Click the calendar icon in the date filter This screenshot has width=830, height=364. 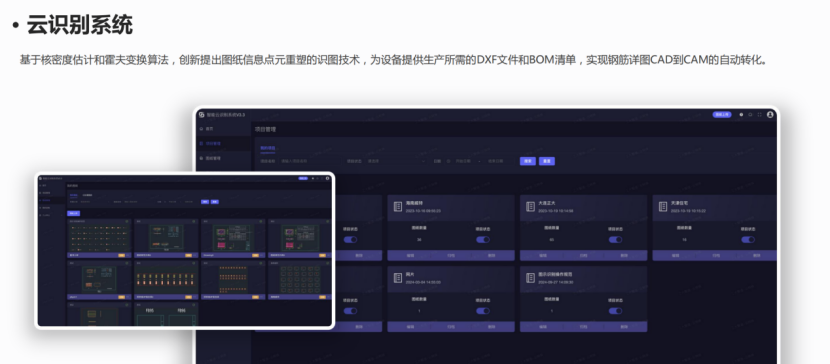448,161
